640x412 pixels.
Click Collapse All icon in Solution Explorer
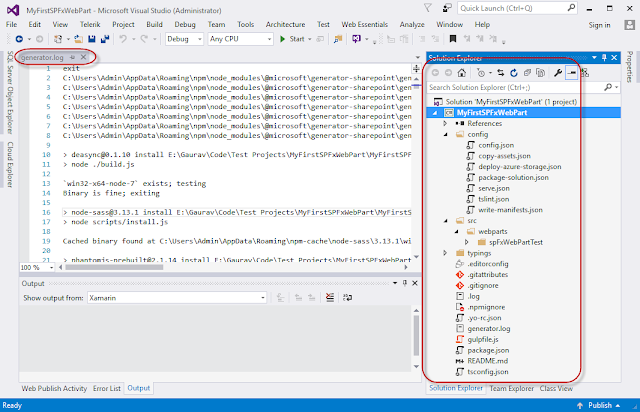coord(527,73)
